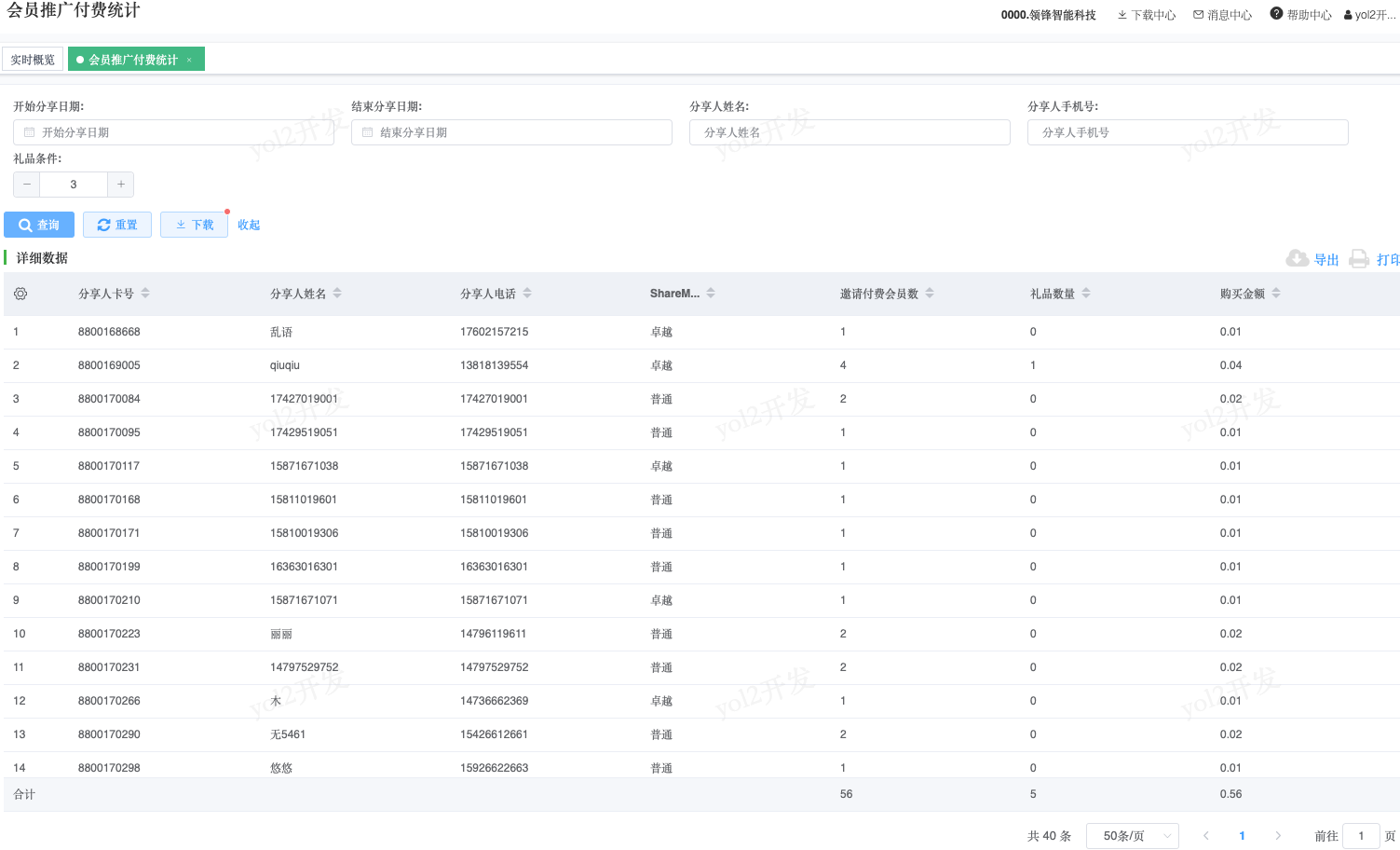Open the start share date picker
This screenshot has height=850, width=1400.
[173, 132]
